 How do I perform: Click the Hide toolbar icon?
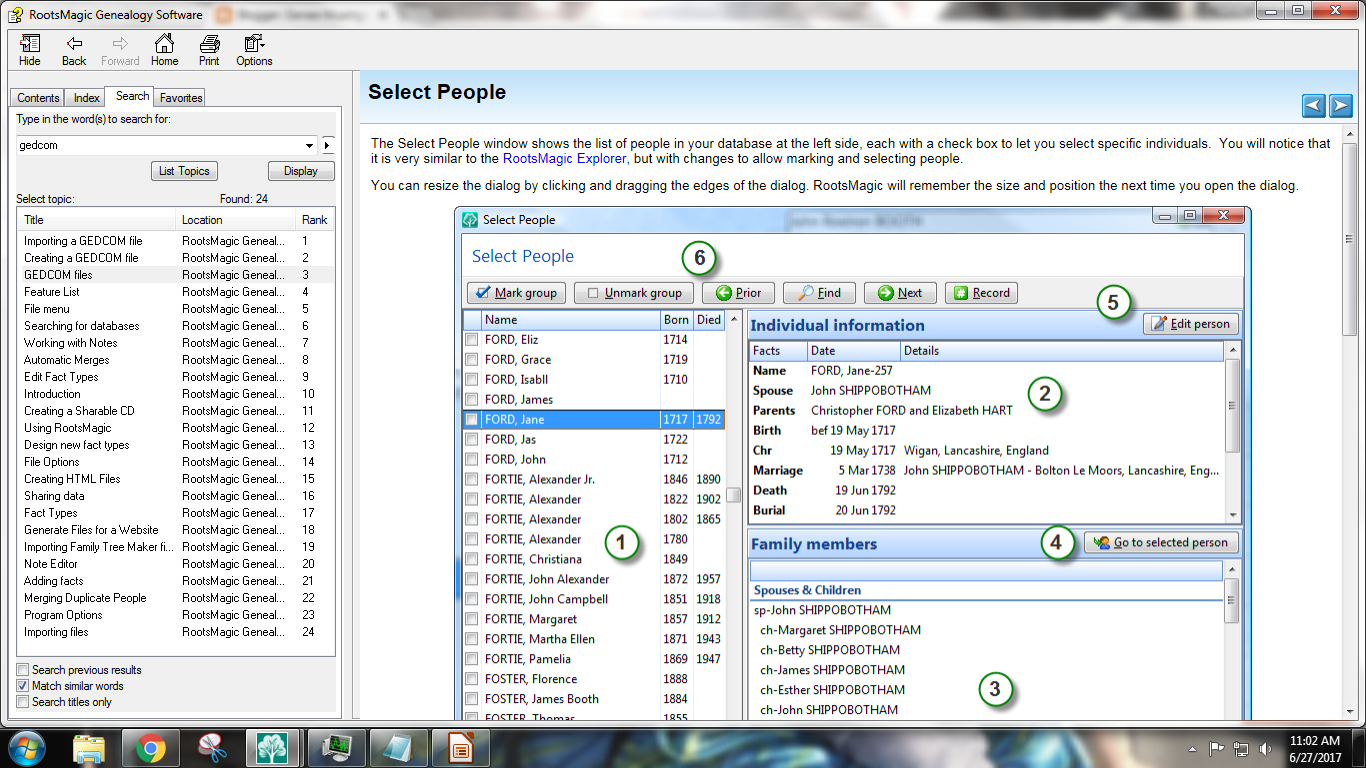coord(30,50)
